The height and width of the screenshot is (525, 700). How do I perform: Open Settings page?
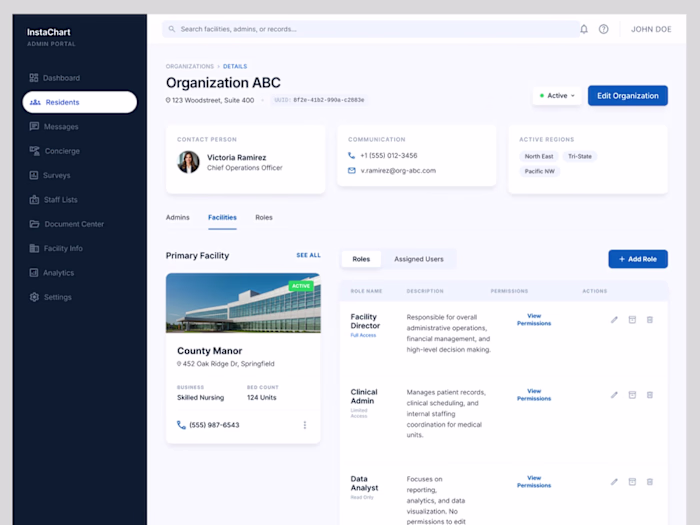point(50,297)
